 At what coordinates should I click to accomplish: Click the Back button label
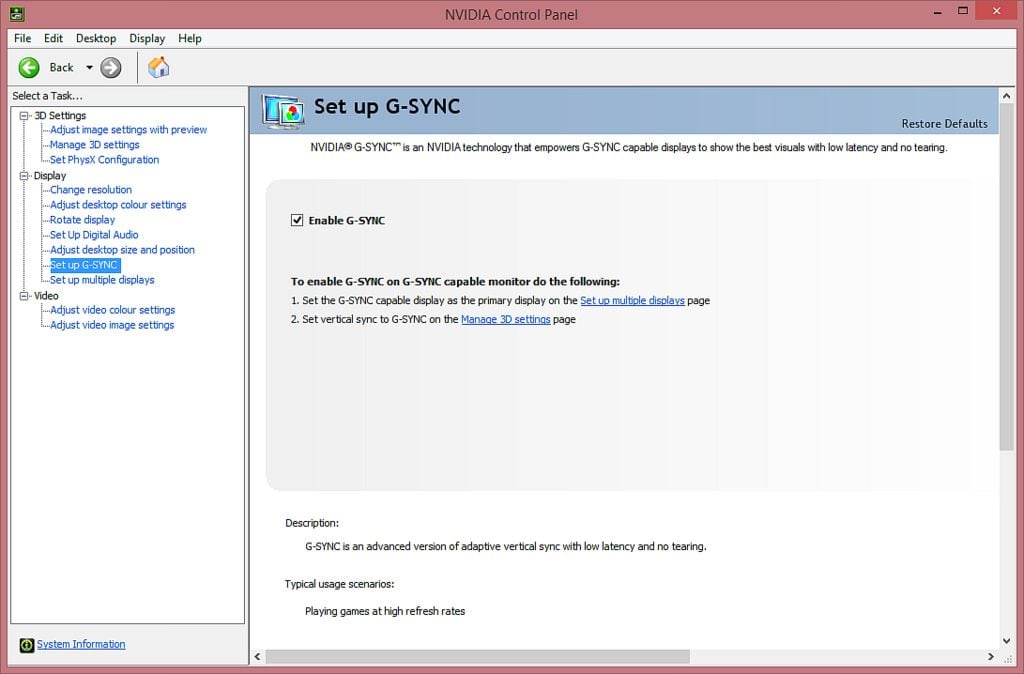click(x=61, y=67)
